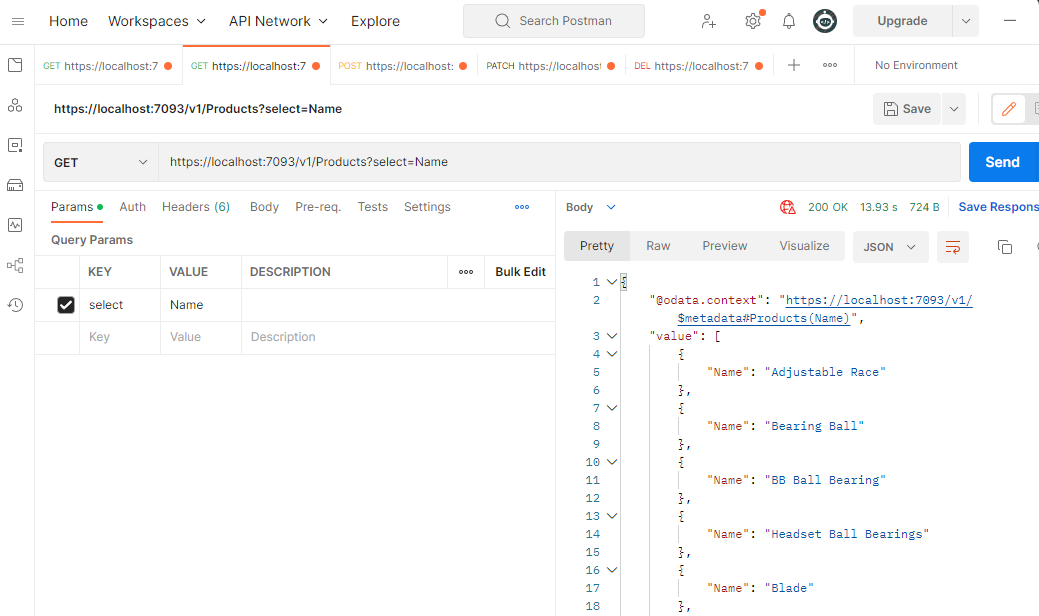Open History sidebar icon
This screenshot has height=616, width=1039.
(x=15, y=305)
